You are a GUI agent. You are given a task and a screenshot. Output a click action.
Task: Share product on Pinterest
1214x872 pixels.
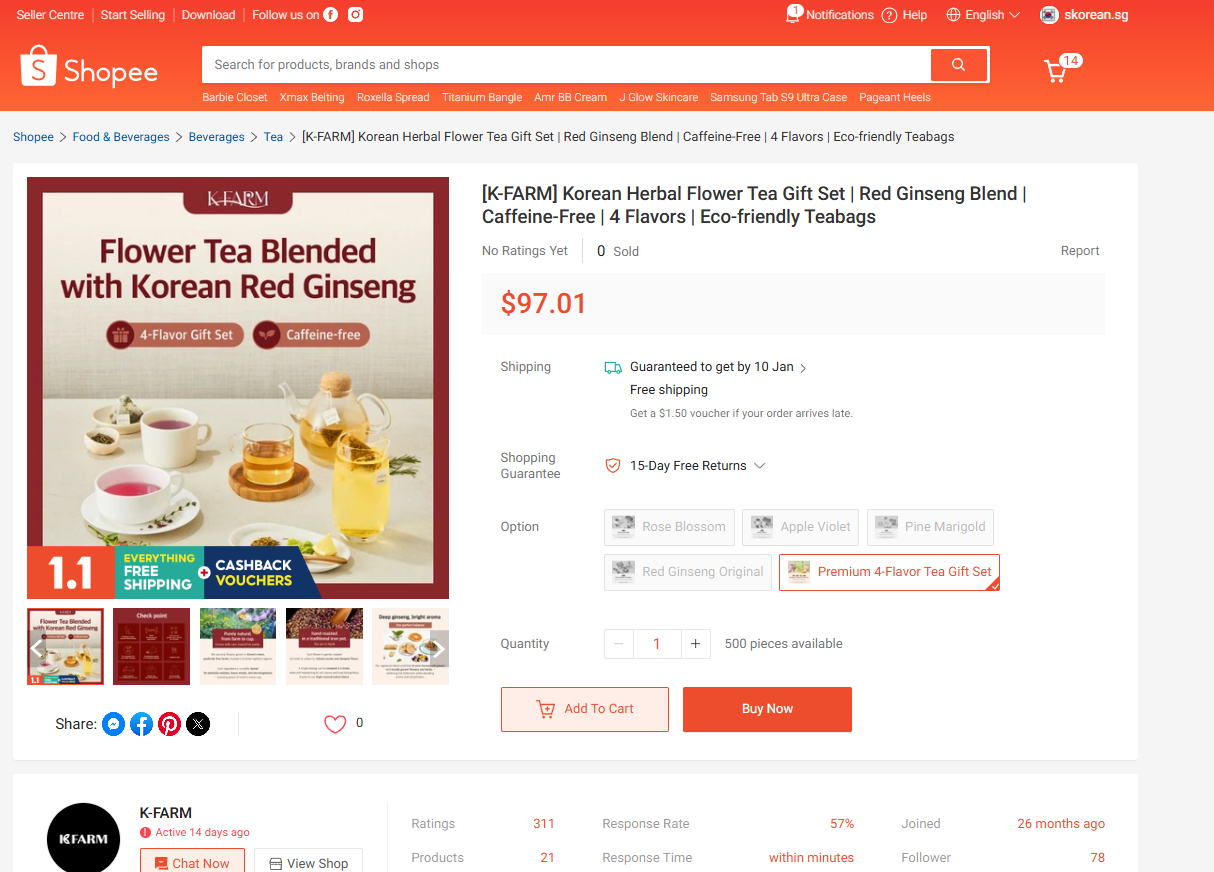click(x=170, y=724)
